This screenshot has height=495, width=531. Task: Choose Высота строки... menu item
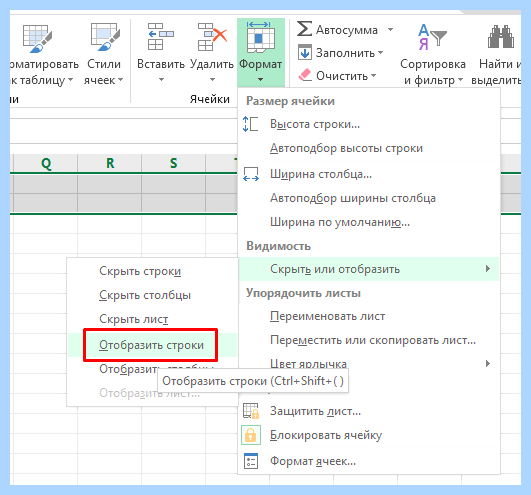pyautogui.click(x=369, y=124)
